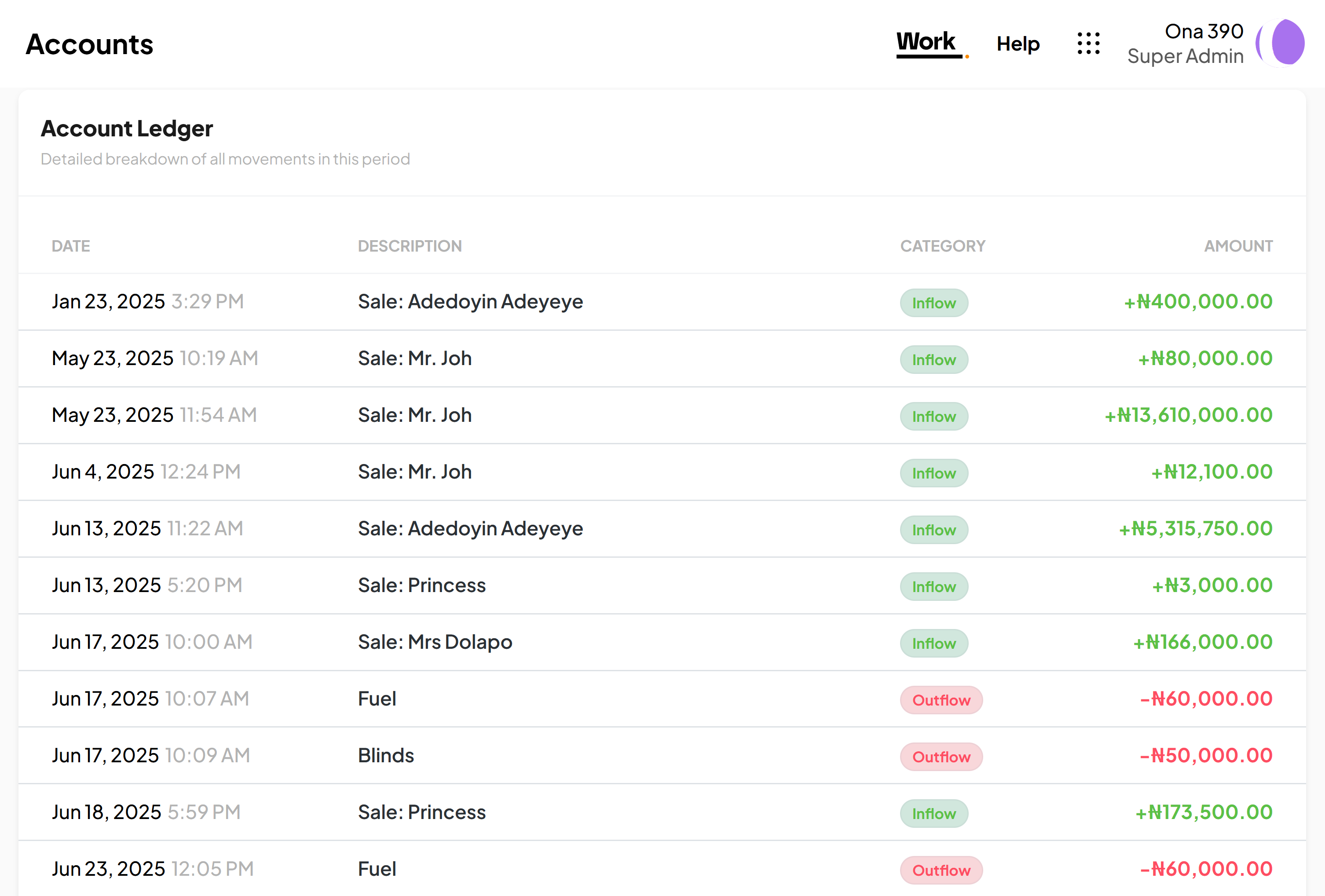Click the DESCRIPTION column header

pos(410,246)
